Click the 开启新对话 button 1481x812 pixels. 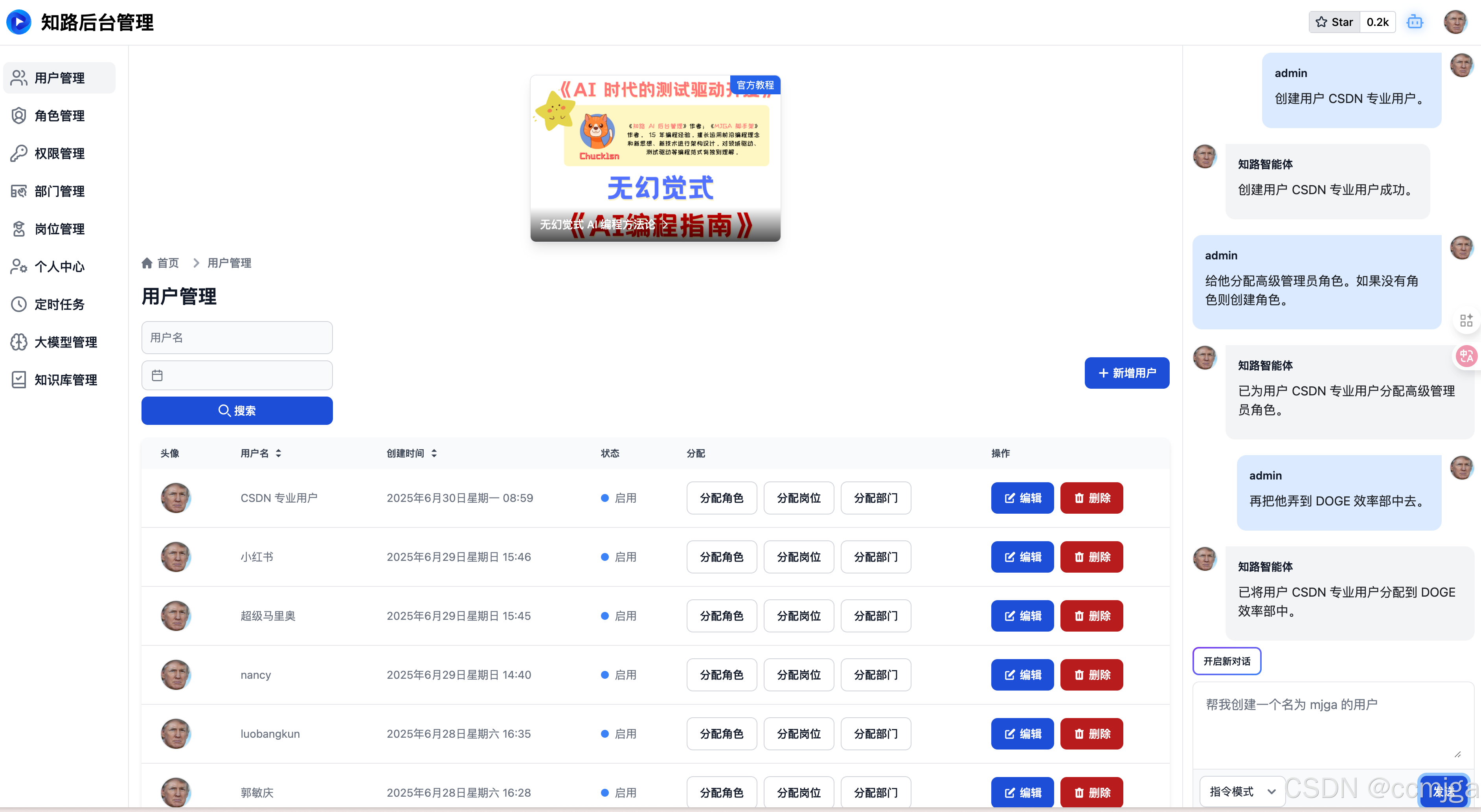[1227, 661]
